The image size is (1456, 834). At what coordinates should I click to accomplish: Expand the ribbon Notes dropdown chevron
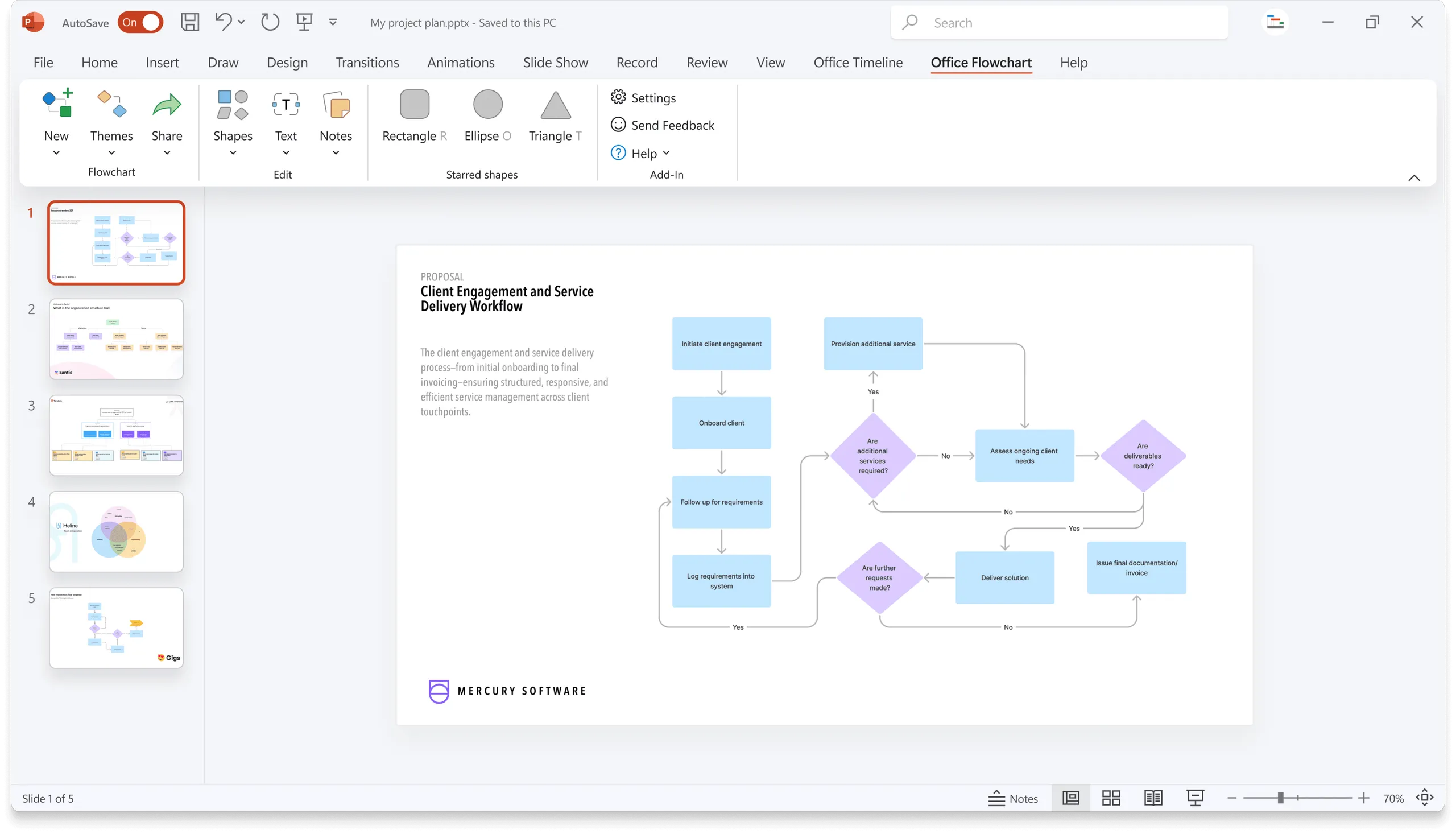pos(336,152)
